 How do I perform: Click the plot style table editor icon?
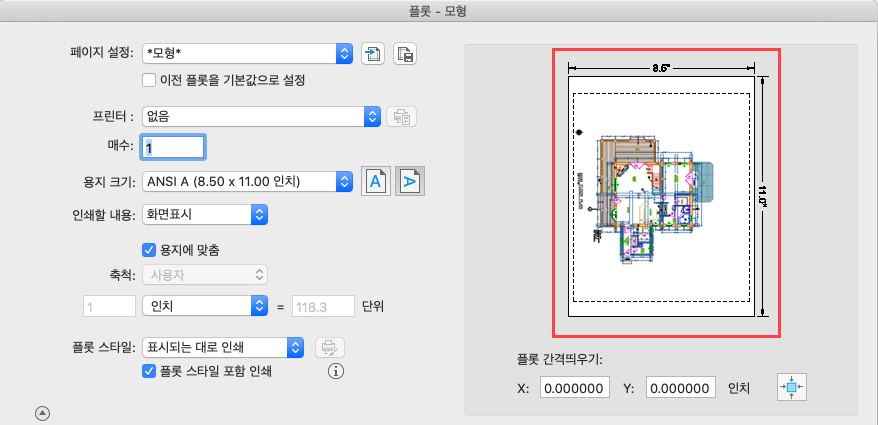[x=330, y=348]
